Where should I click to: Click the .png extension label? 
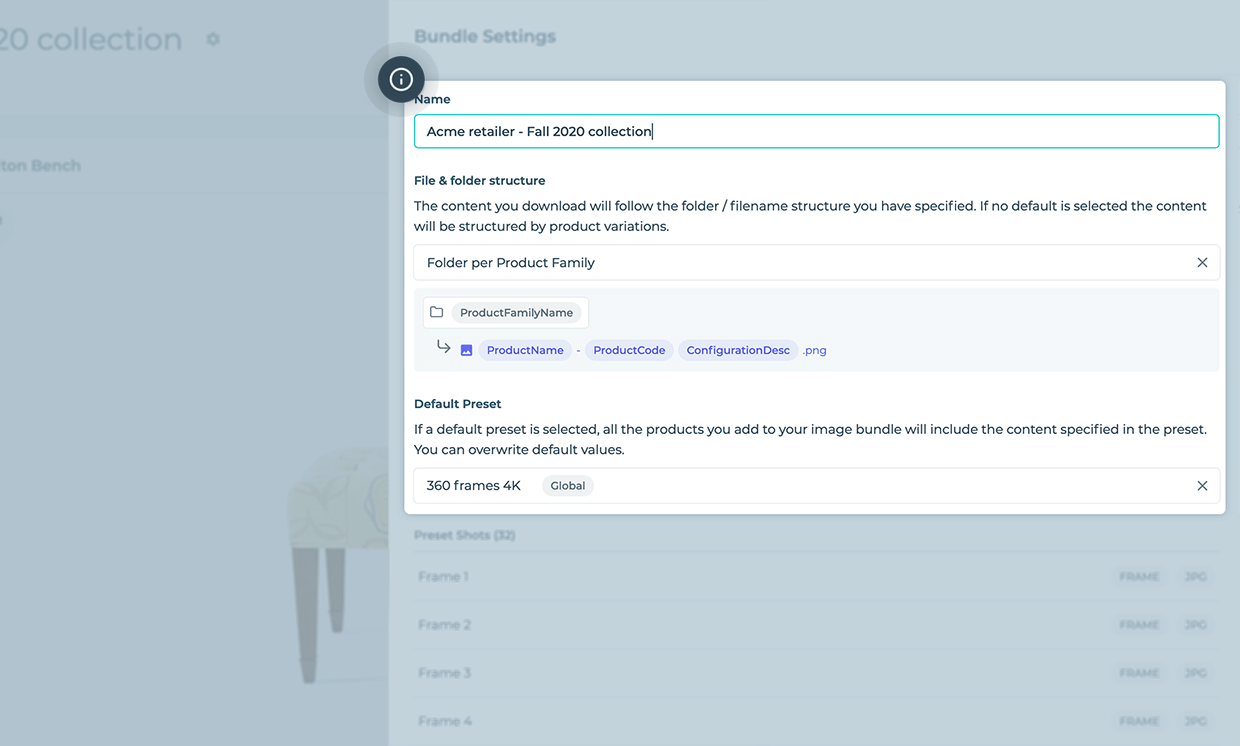[814, 350]
